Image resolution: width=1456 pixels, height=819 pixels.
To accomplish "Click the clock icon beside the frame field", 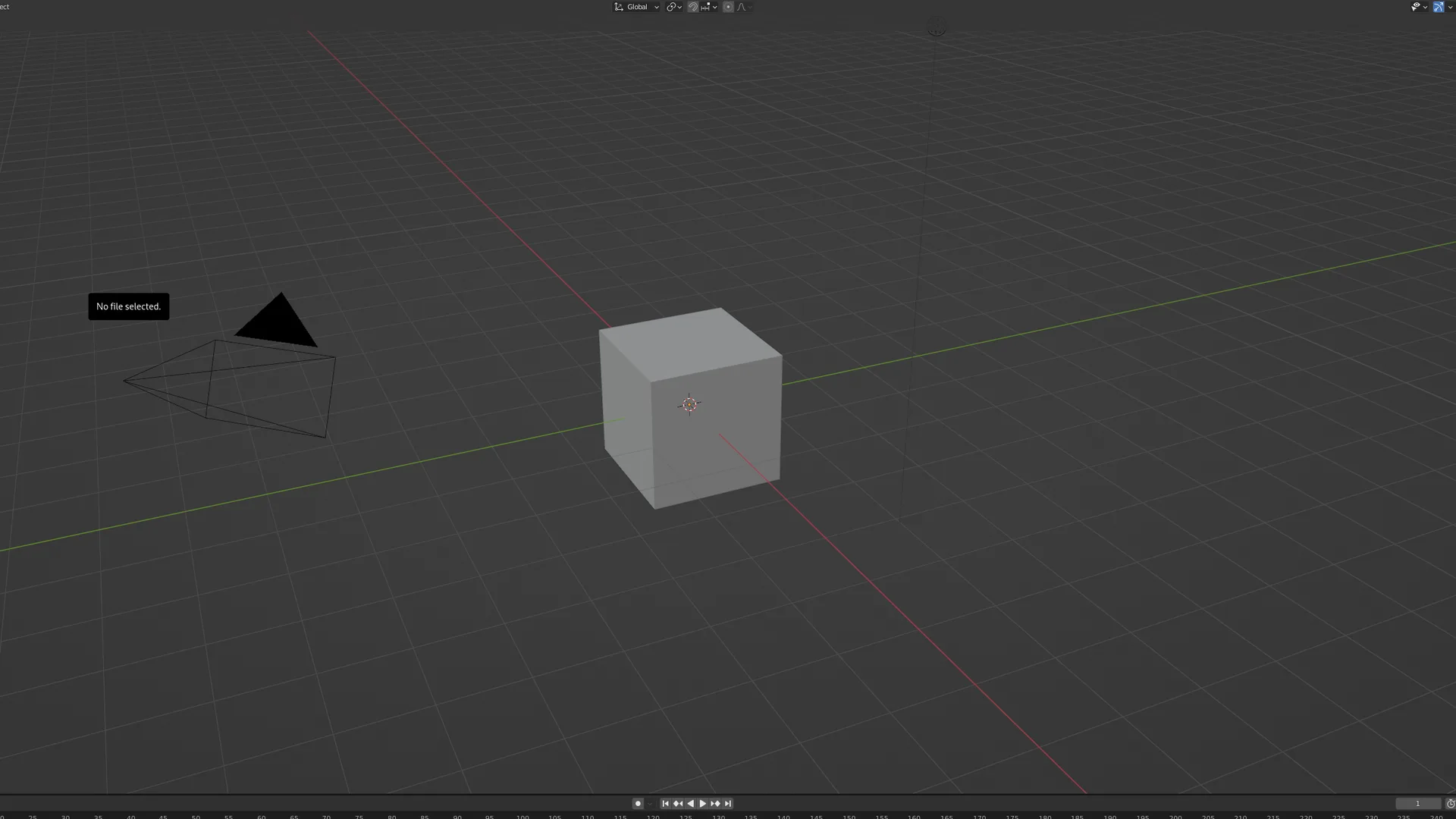I will pyautogui.click(x=1450, y=803).
